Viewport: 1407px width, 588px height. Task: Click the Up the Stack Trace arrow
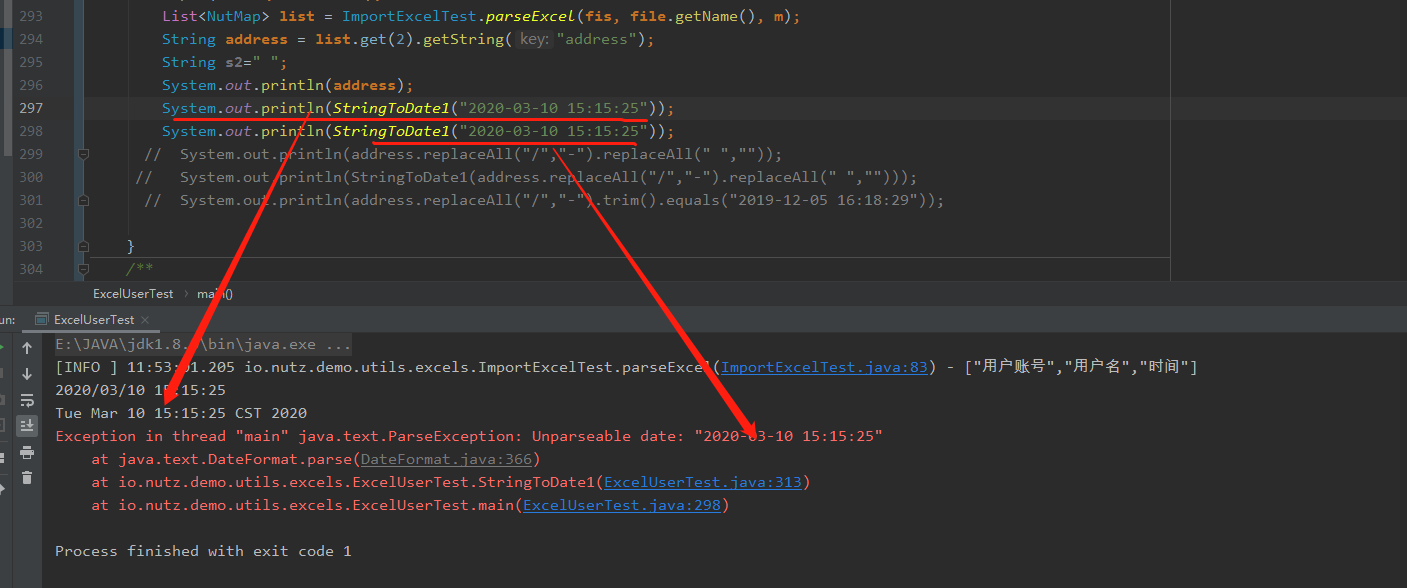pyautogui.click(x=27, y=348)
